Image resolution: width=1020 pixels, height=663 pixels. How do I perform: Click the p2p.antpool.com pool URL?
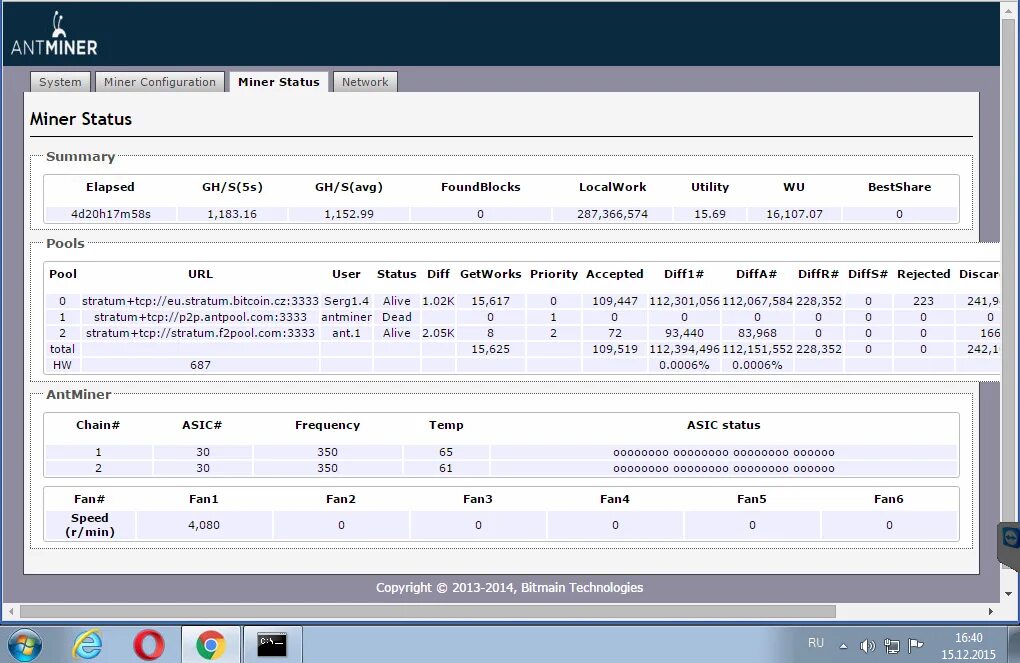[200, 317]
